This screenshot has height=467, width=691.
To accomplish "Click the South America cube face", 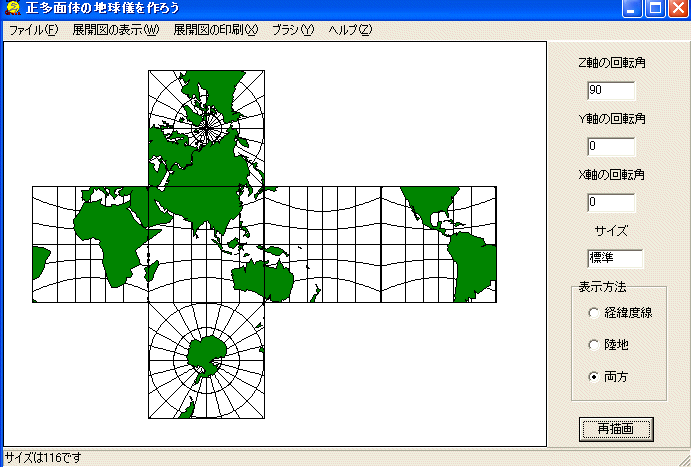I will tap(439, 245).
